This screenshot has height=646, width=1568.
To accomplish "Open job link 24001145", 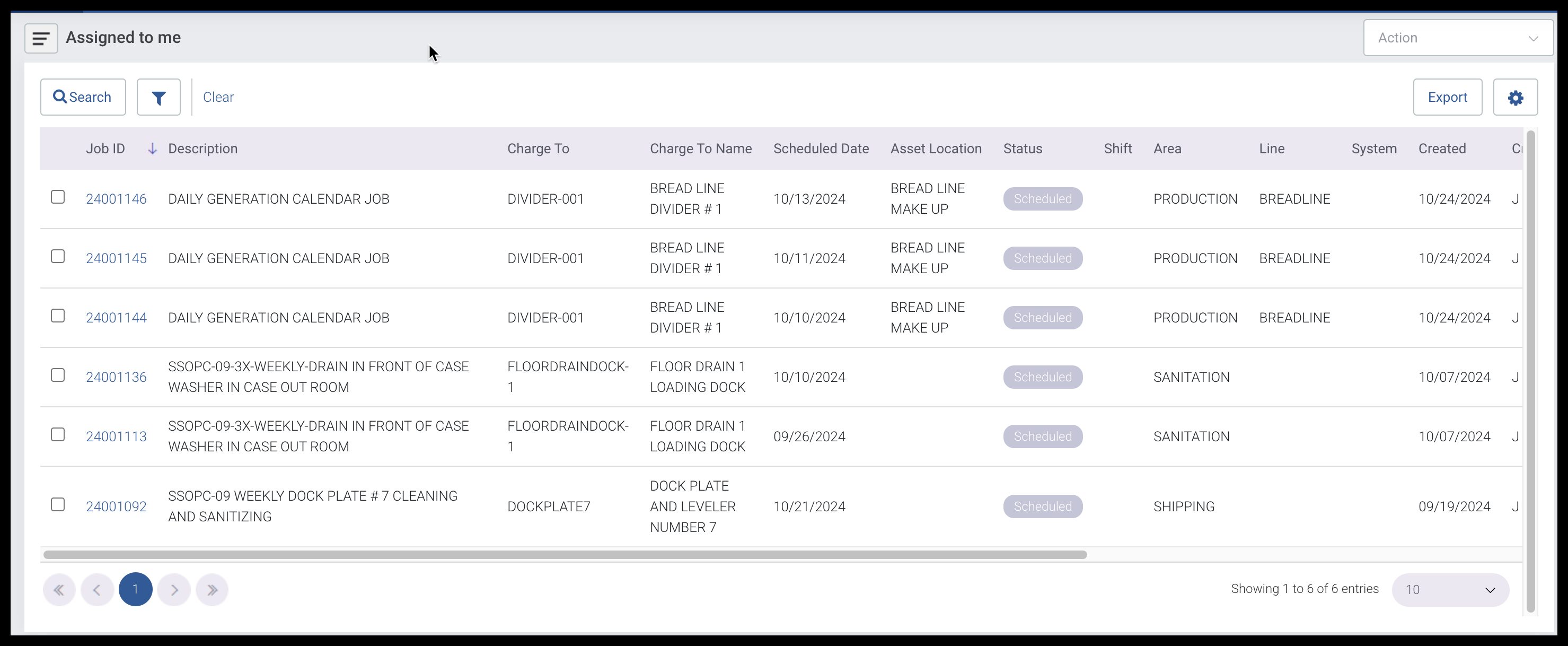I will pos(116,258).
